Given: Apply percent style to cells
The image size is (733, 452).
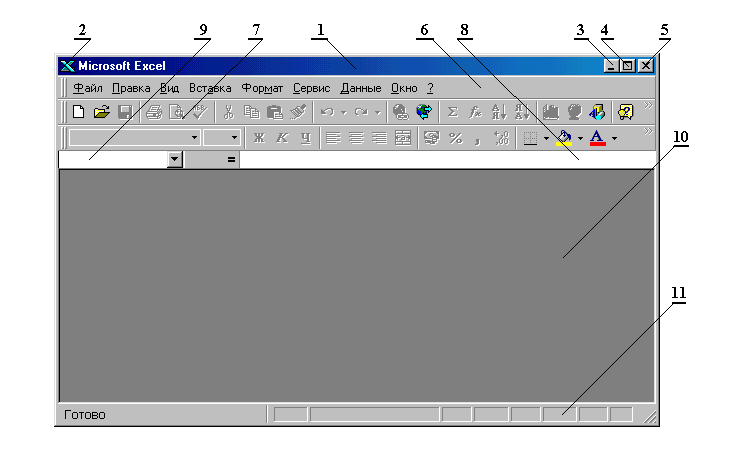Looking at the screenshot, I should tap(455, 138).
